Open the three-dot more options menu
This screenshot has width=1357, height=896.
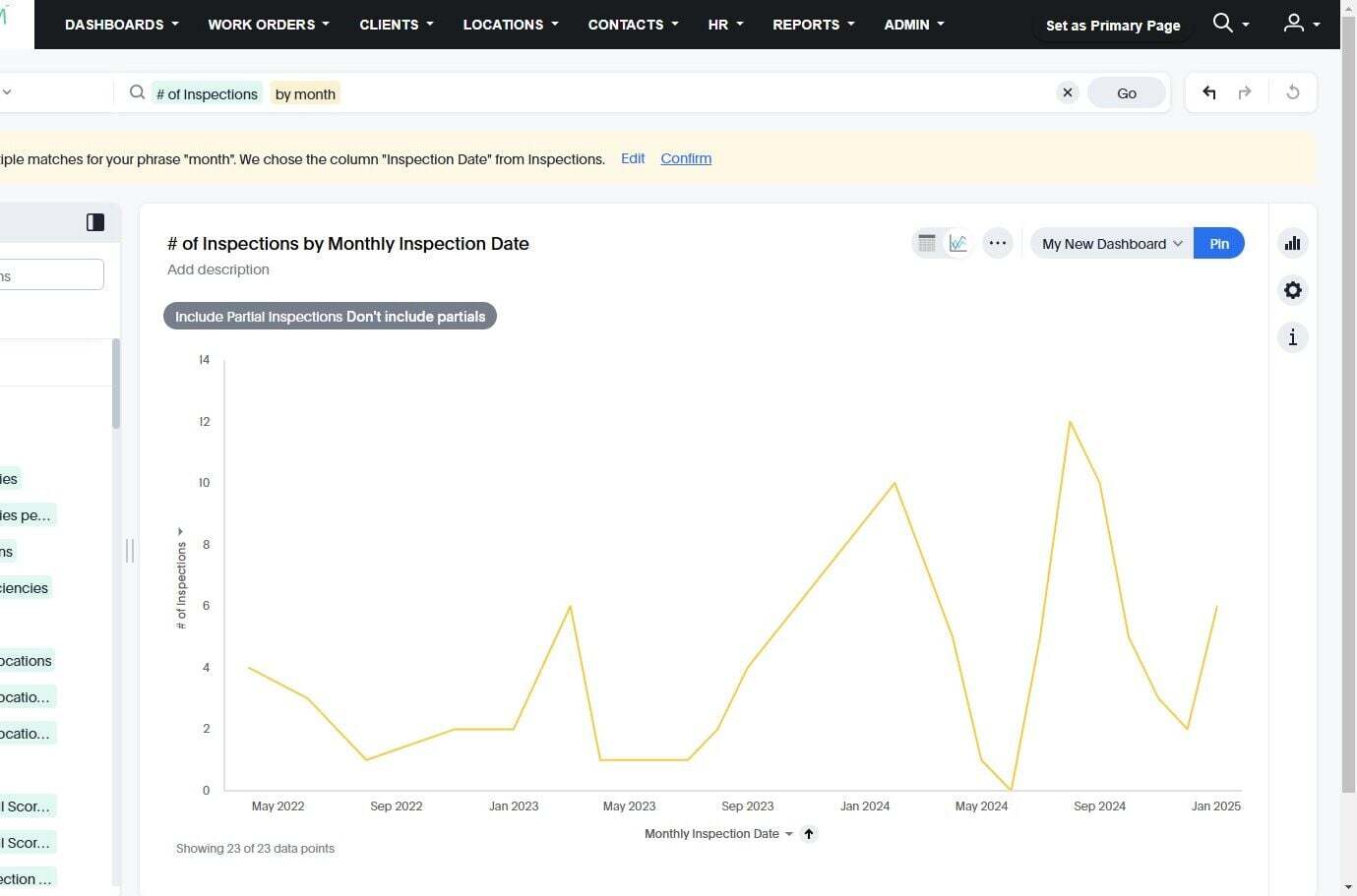(x=998, y=243)
